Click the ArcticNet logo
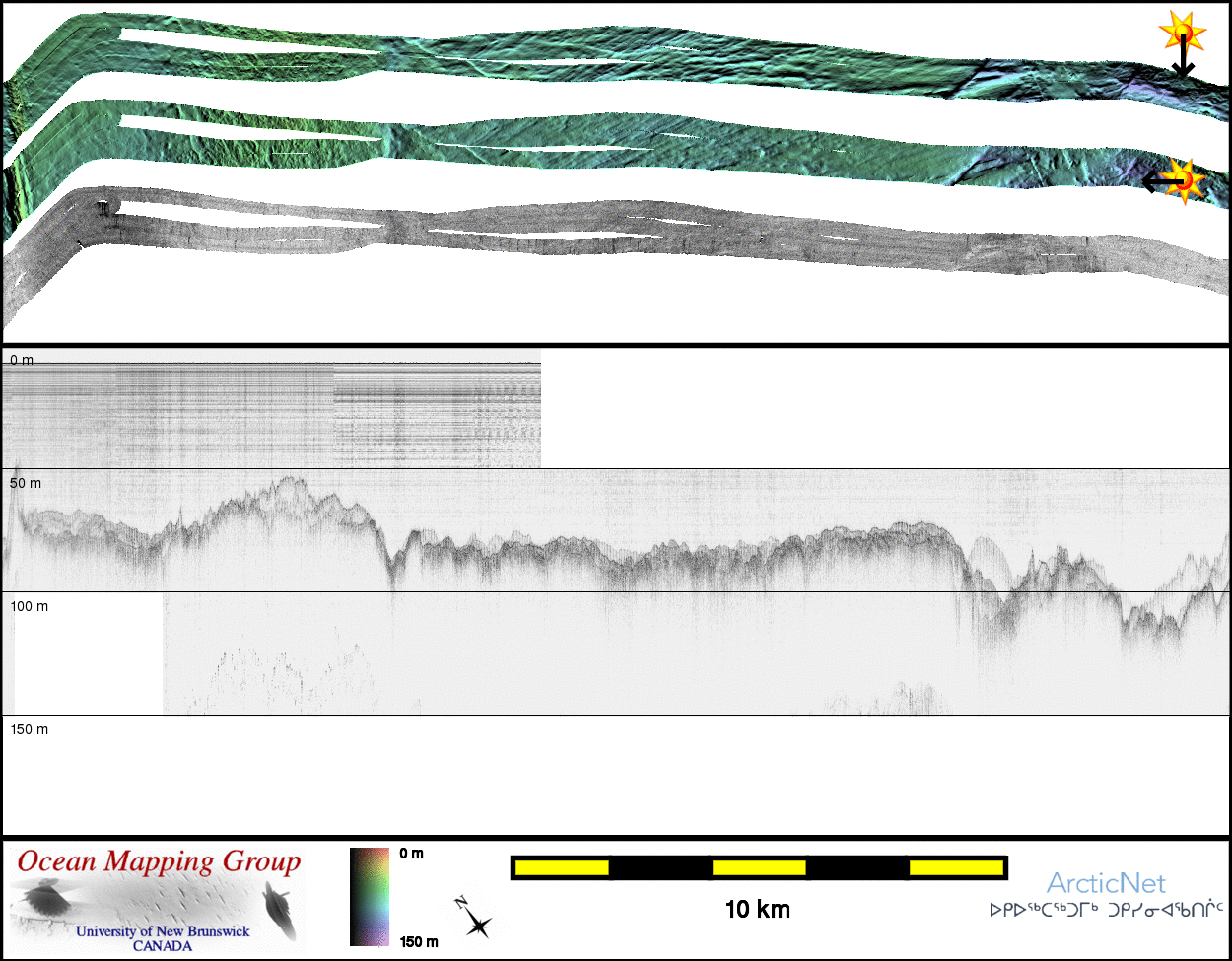This screenshot has width=1232, height=961. coord(1106,883)
